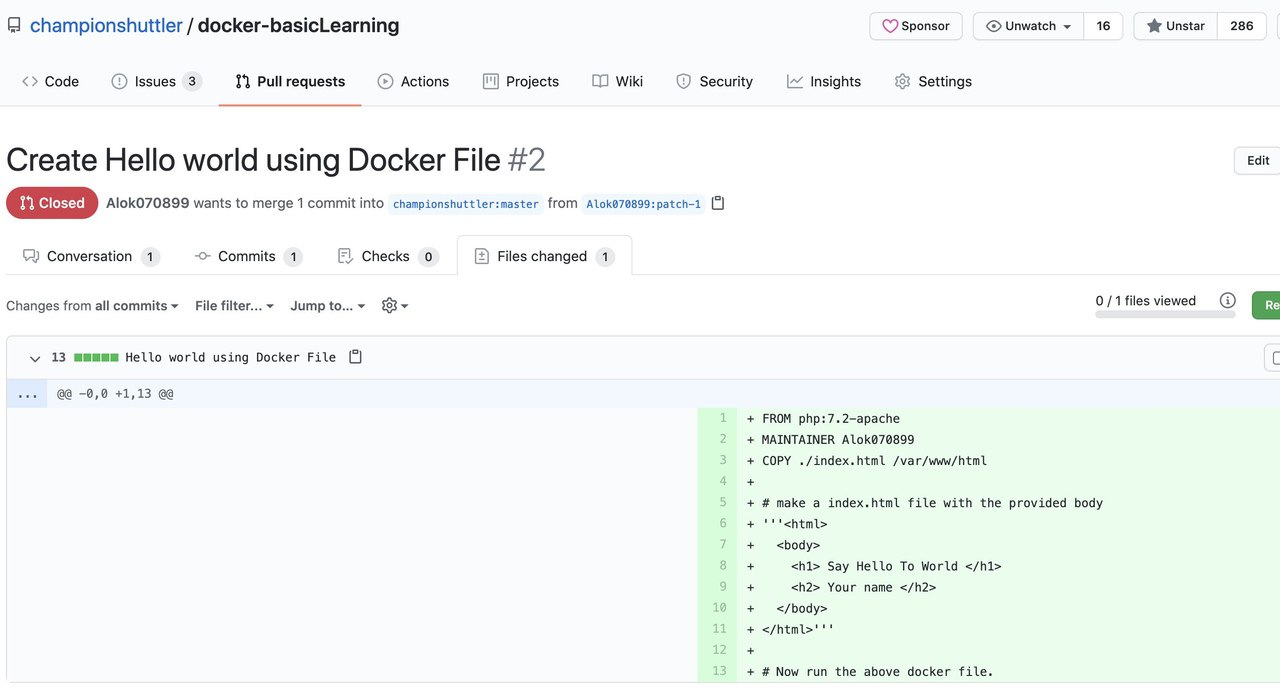The height and width of the screenshot is (695, 1280).
Task: Open Alok070899:patch-1 head branch link
Action: click(643, 204)
